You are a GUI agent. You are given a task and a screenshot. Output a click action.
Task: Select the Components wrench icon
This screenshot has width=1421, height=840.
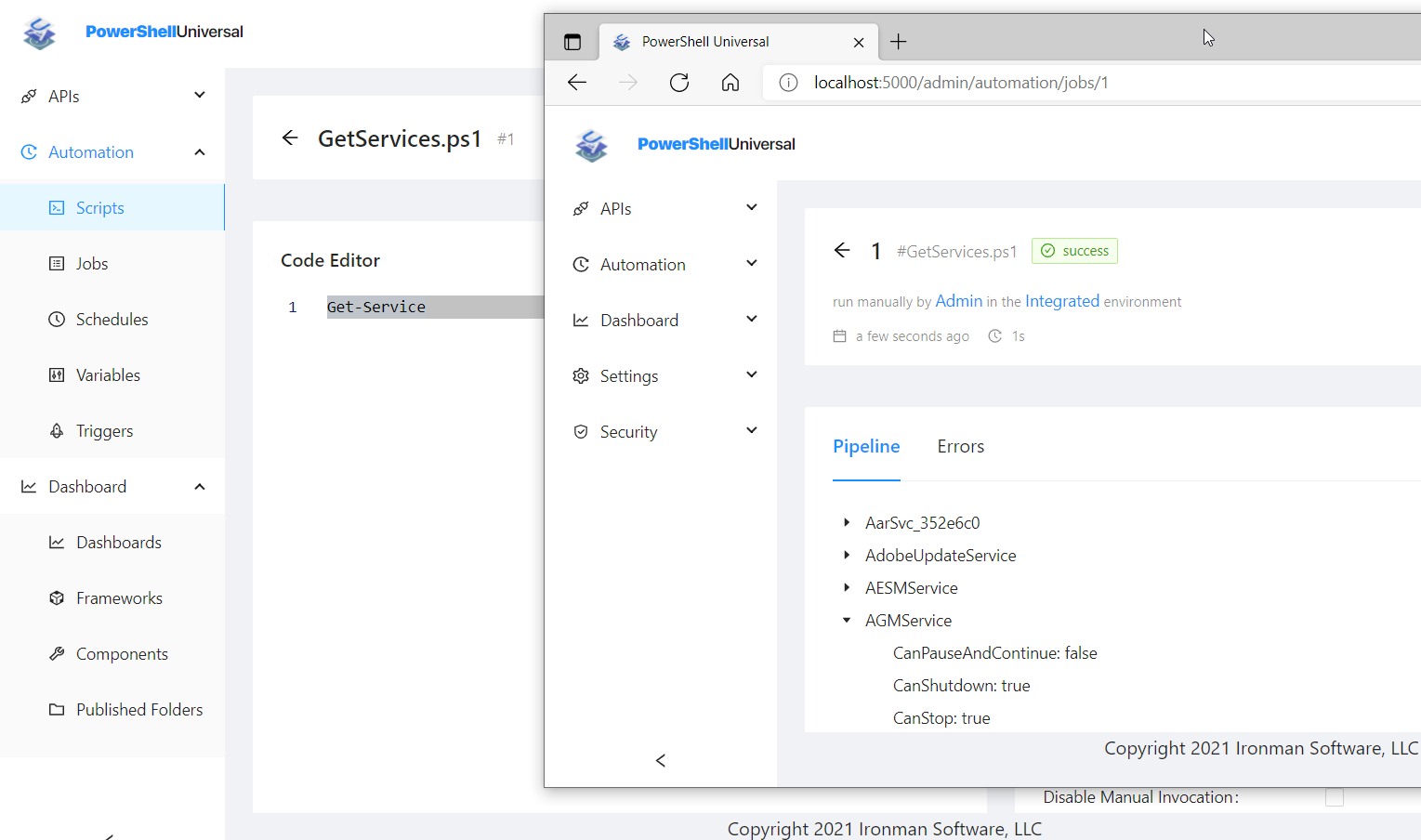tap(56, 653)
